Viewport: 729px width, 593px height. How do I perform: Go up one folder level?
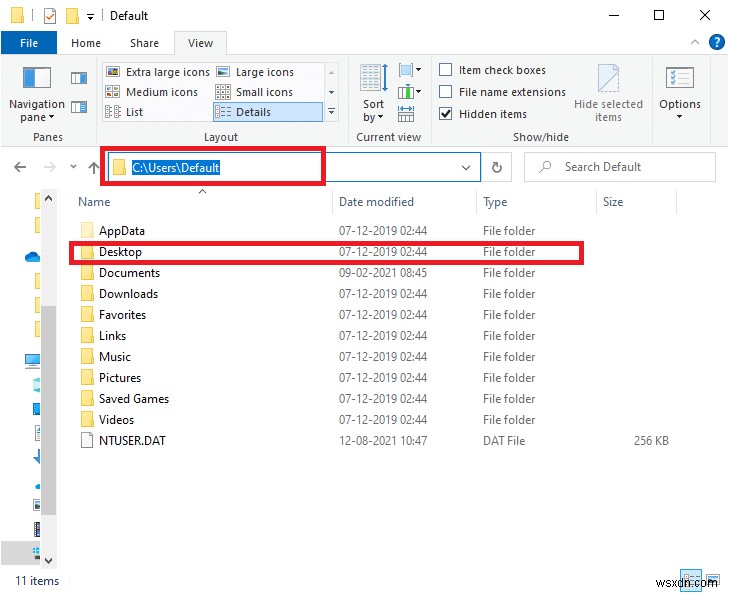pos(94,167)
